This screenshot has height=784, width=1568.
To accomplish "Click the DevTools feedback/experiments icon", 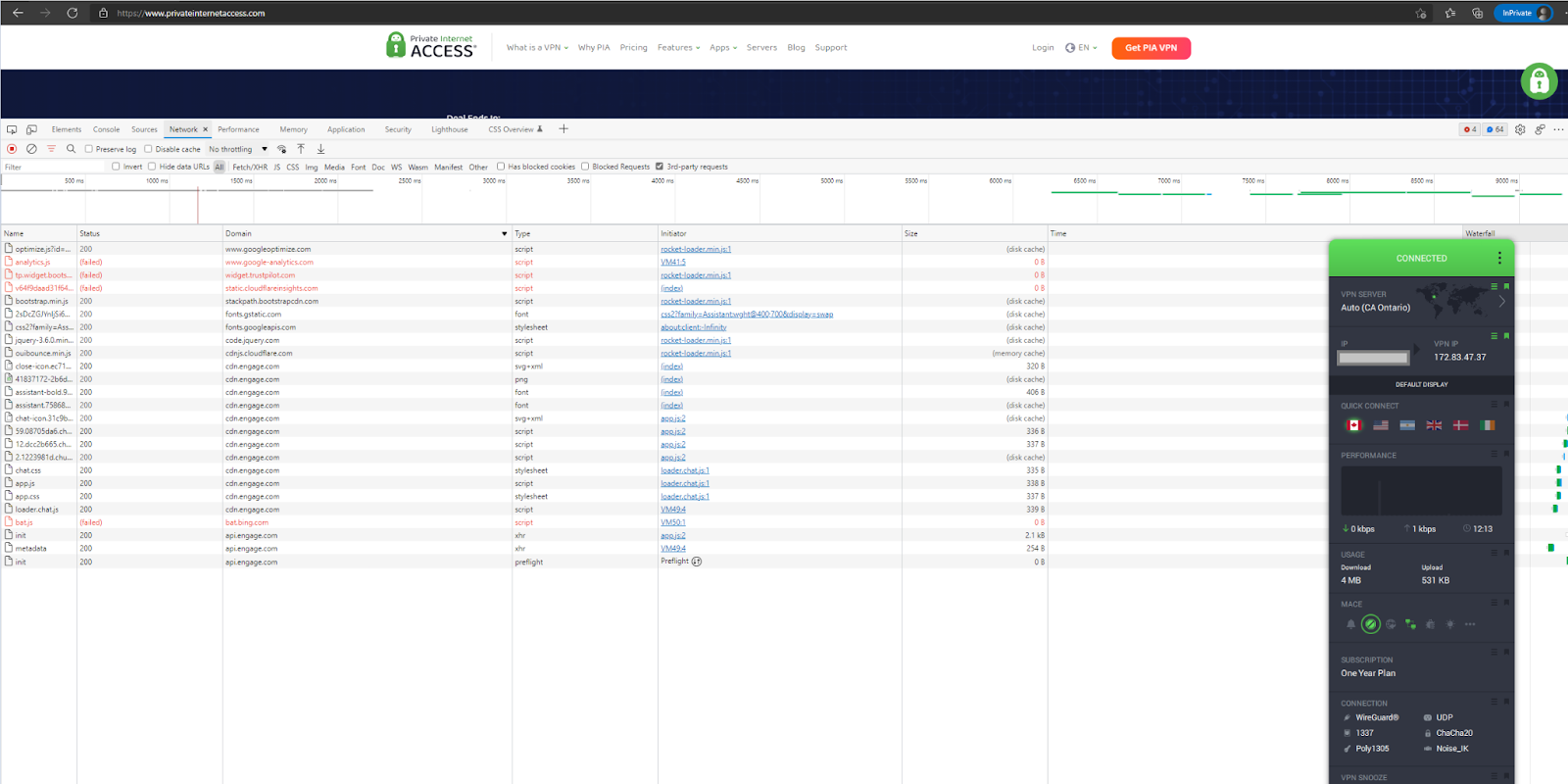I will pyautogui.click(x=1540, y=129).
